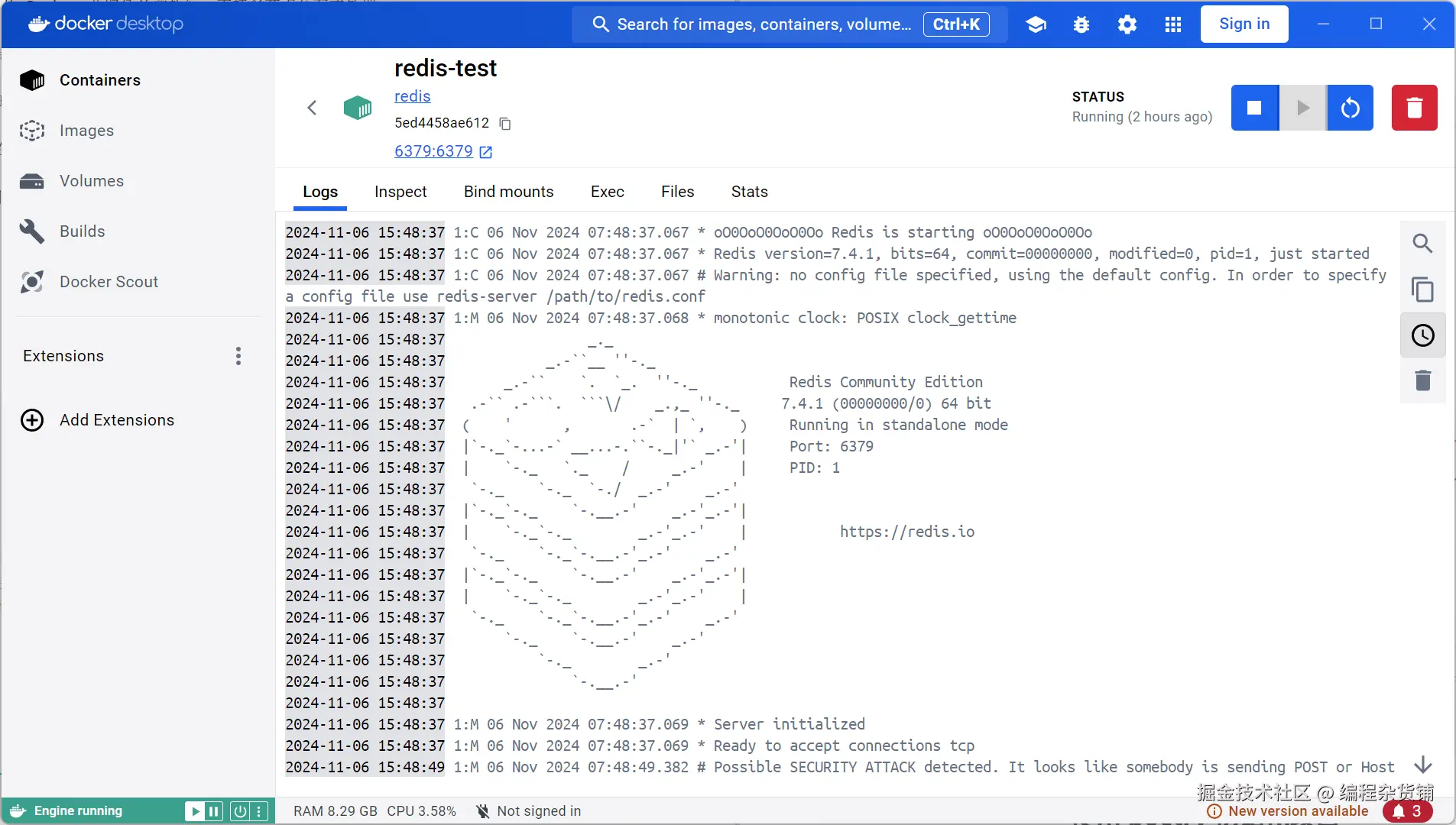Search within the container logs
The height and width of the screenshot is (825, 1456).
coord(1422,244)
